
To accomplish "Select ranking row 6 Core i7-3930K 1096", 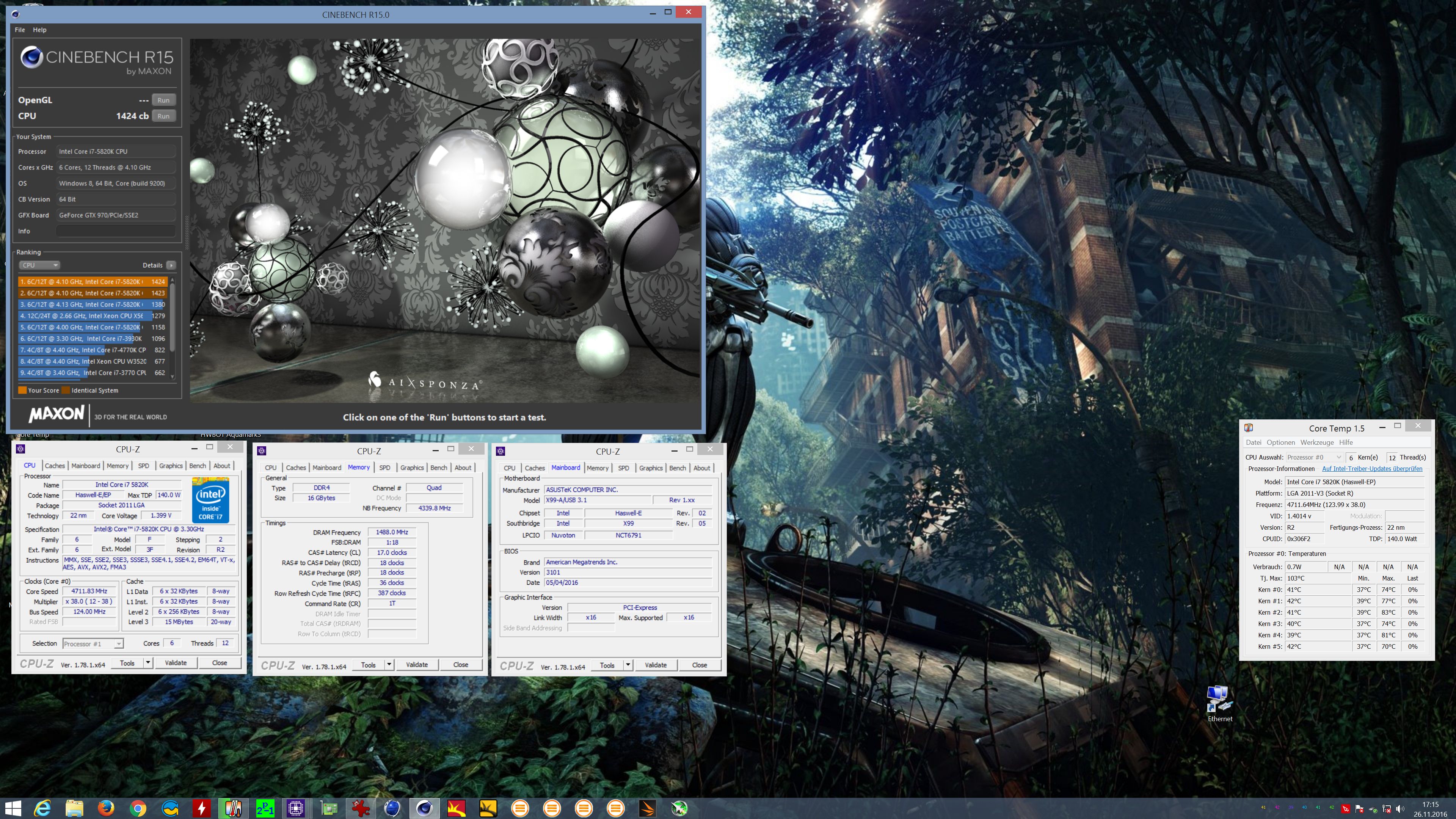I will pos(93,339).
